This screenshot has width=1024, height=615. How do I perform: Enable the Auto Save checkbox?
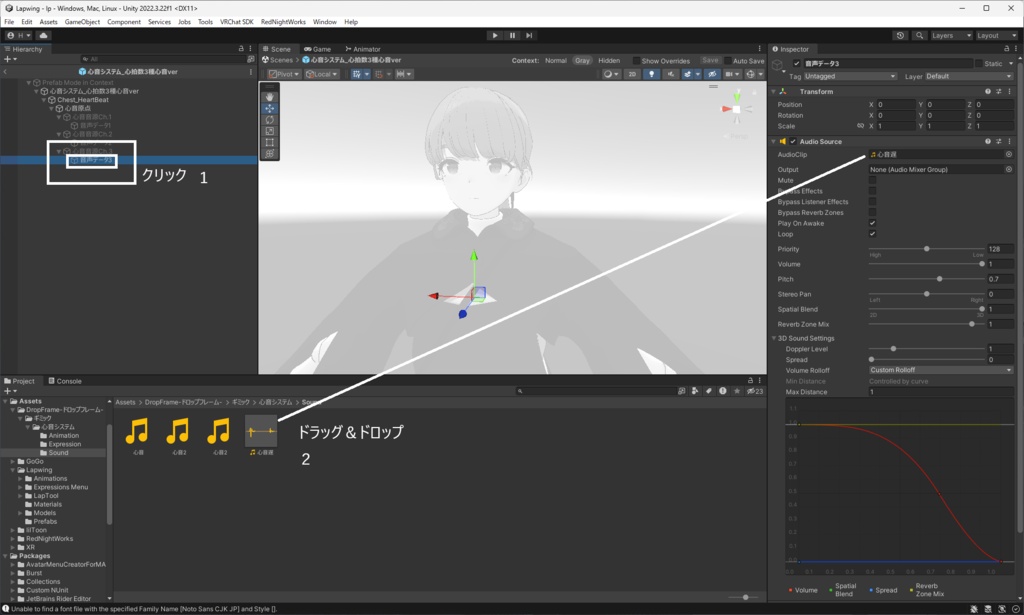click(728, 61)
